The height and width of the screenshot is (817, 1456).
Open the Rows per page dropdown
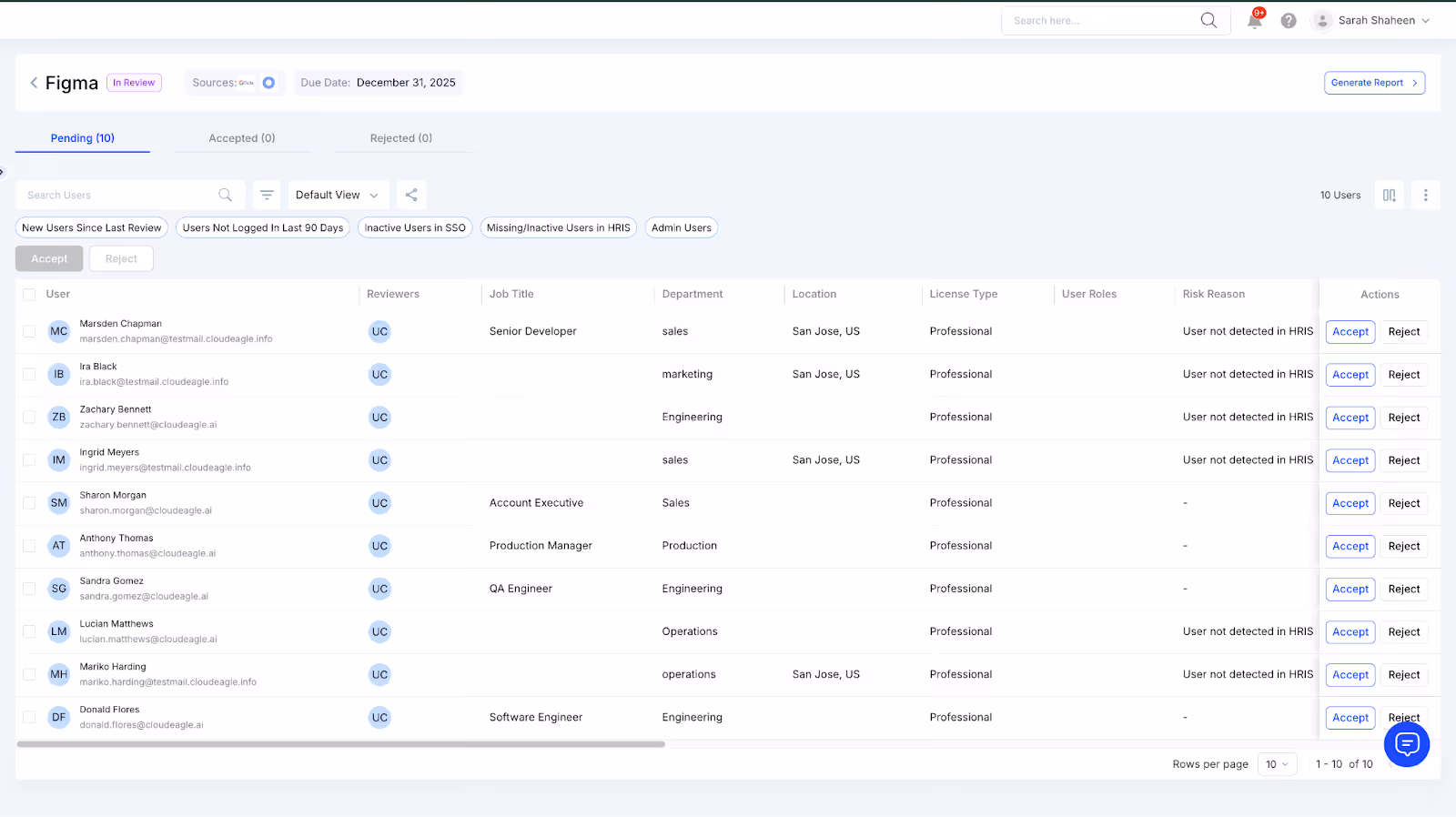click(1278, 764)
